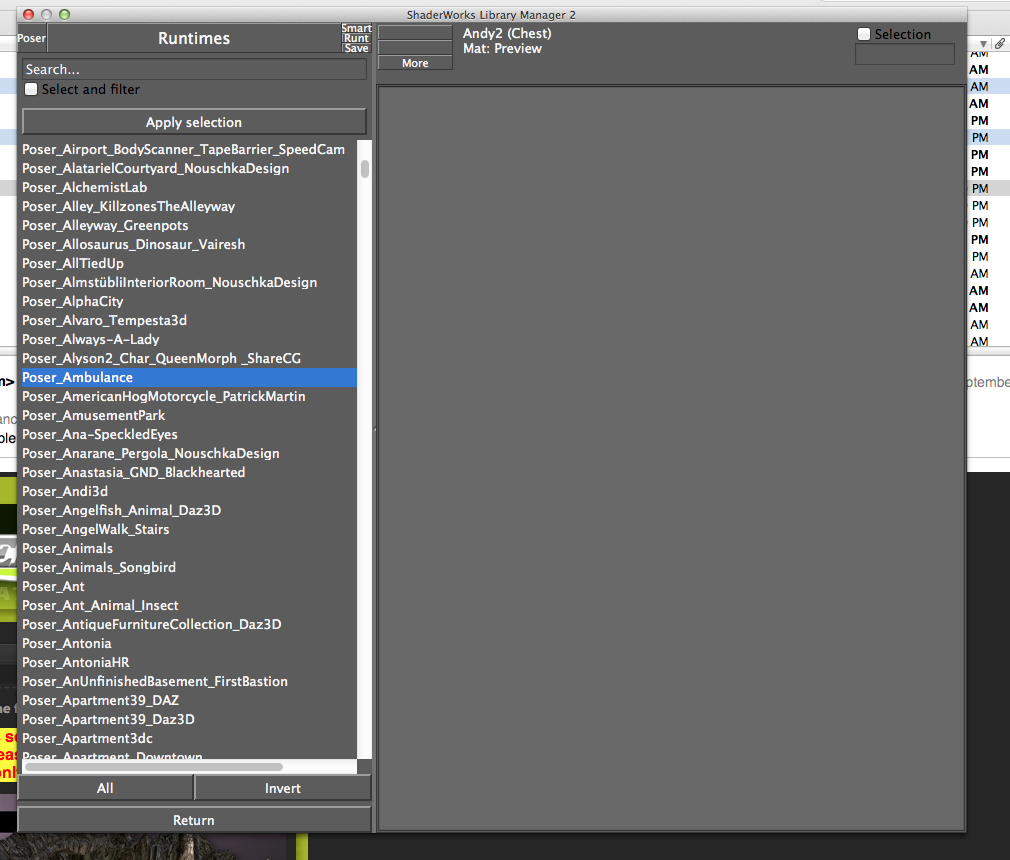Select Poser_Apartment3dc entry
Viewport: 1010px width, 860px height.
tap(189, 738)
